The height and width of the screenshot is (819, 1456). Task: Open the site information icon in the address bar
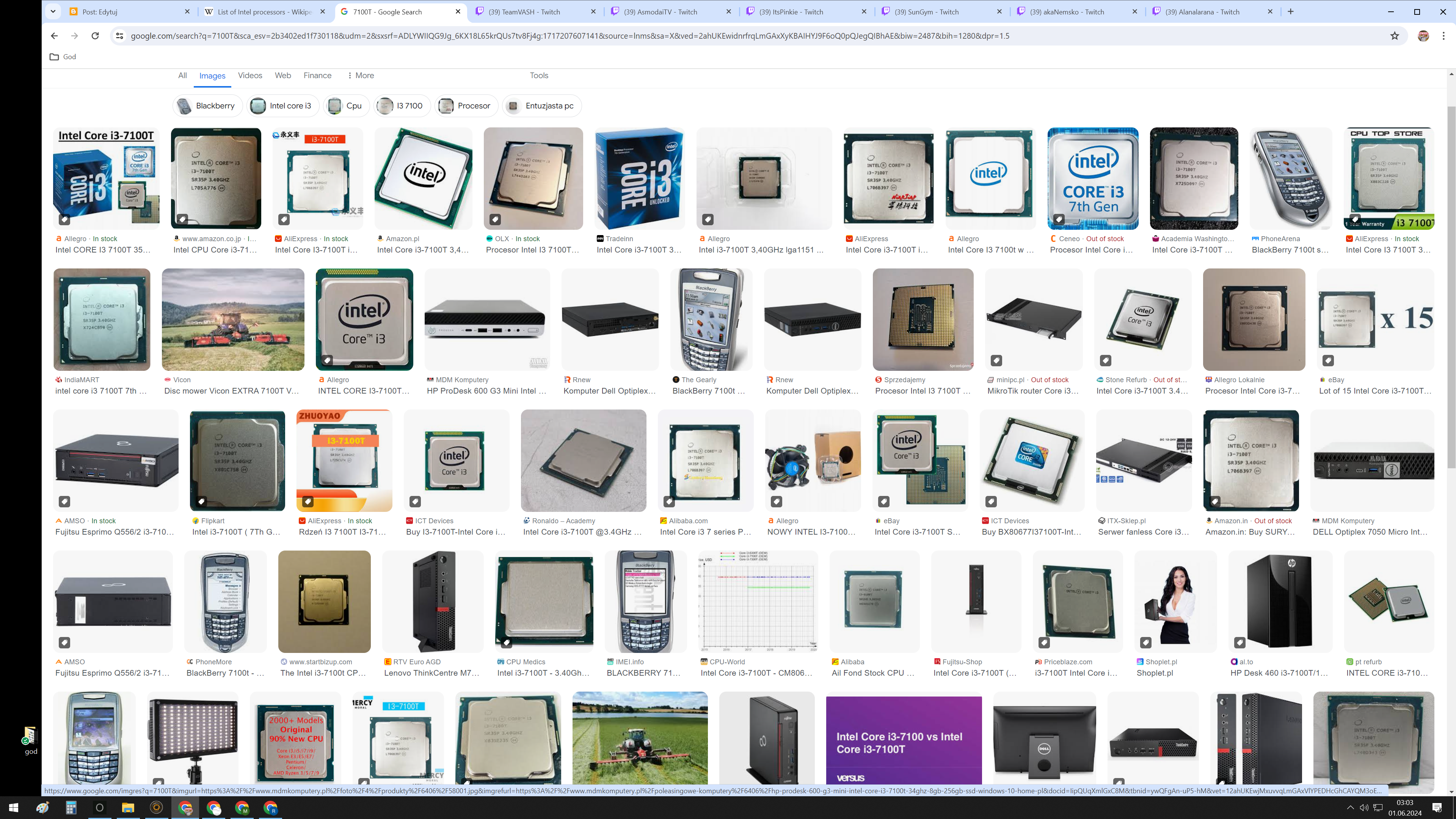click(119, 36)
